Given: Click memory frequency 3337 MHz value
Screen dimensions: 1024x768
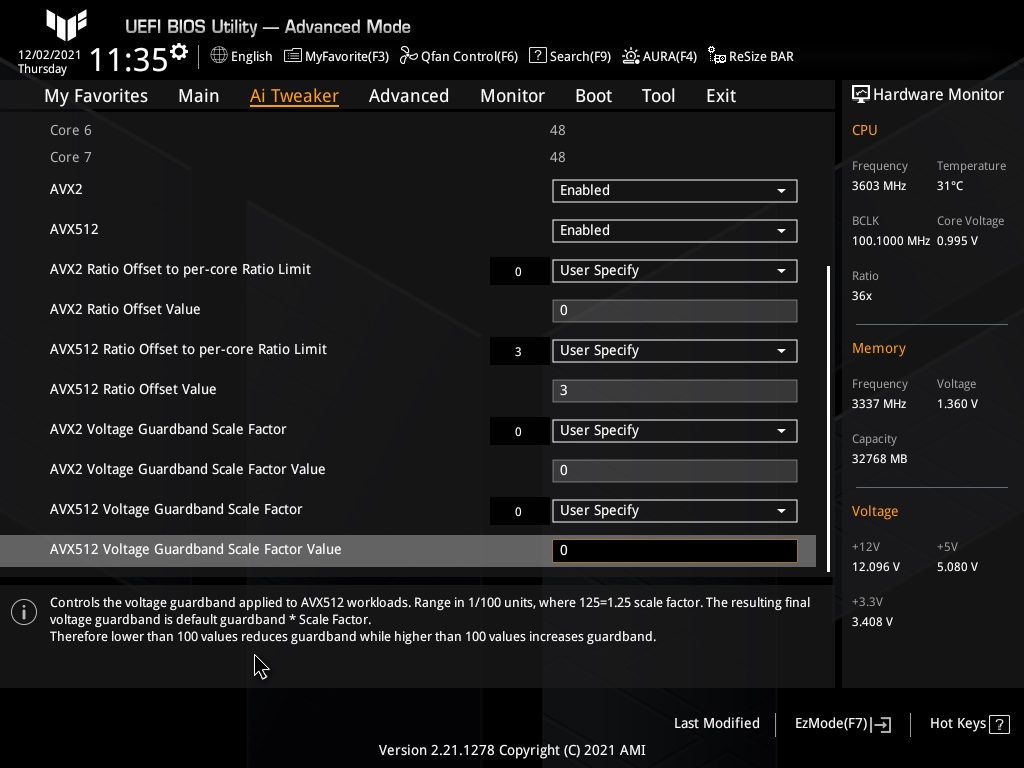Looking at the screenshot, I should tap(879, 404).
